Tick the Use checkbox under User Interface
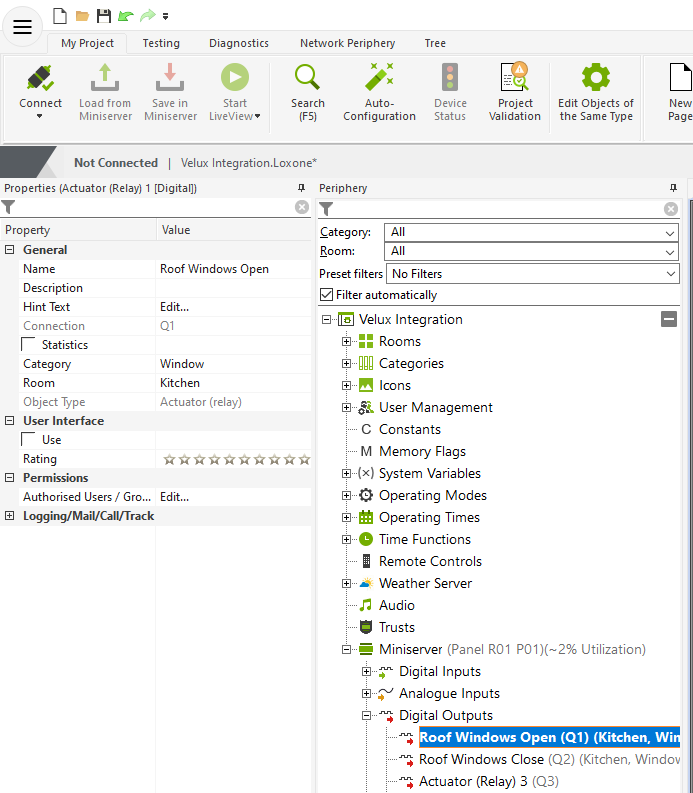The height and width of the screenshot is (793, 693). 29,439
